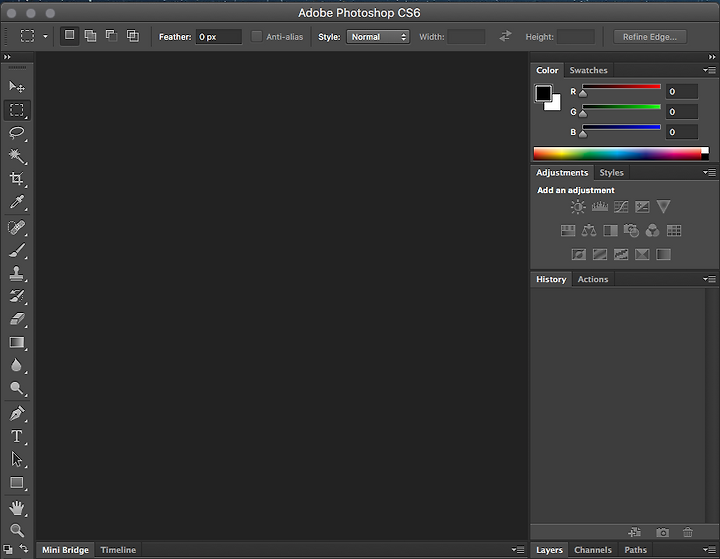This screenshot has height=559, width=720.
Task: Choose New selection mode
Action: pyautogui.click(x=69, y=35)
